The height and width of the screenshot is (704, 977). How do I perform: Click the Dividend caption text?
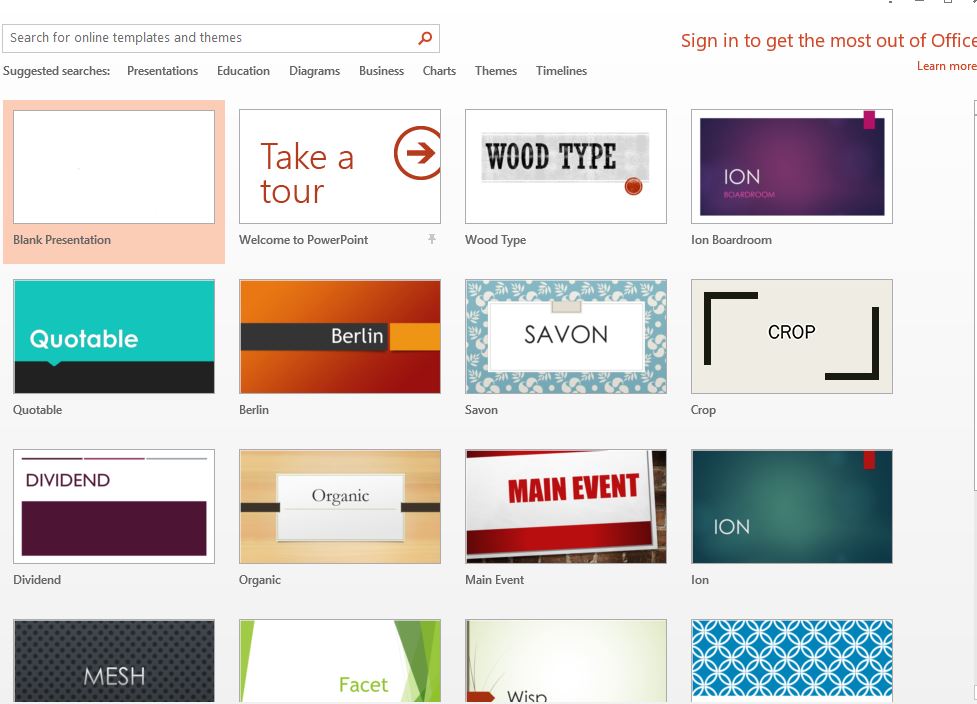pos(37,580)
